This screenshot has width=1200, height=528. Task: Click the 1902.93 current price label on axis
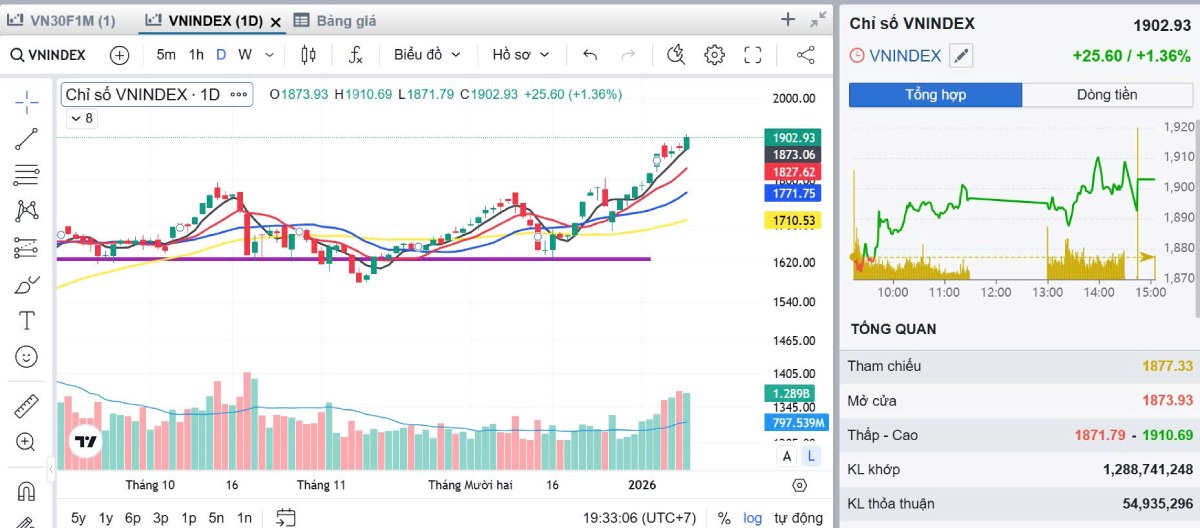(792, 137)
